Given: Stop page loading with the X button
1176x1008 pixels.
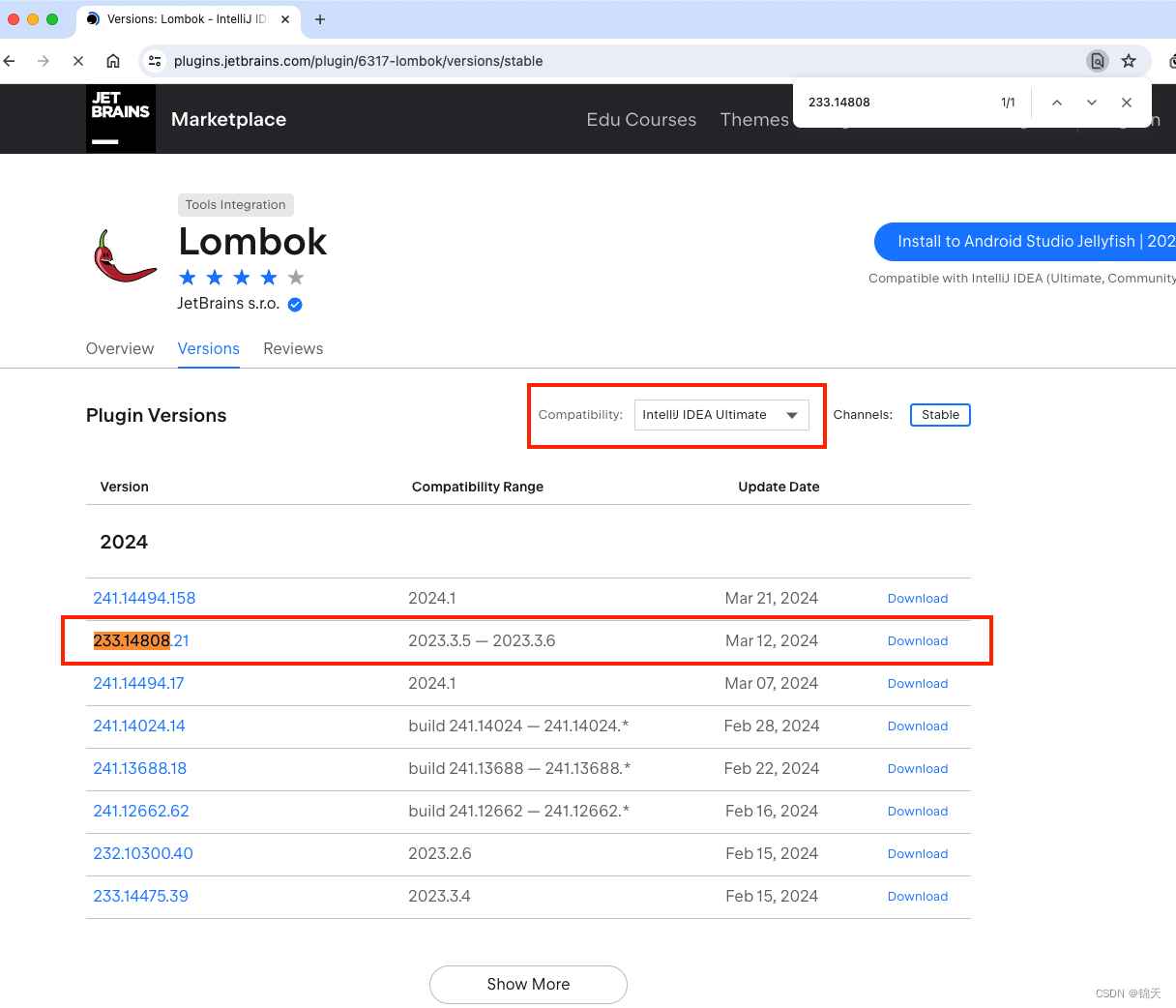Looking at the screenshot, I should 78,61.
